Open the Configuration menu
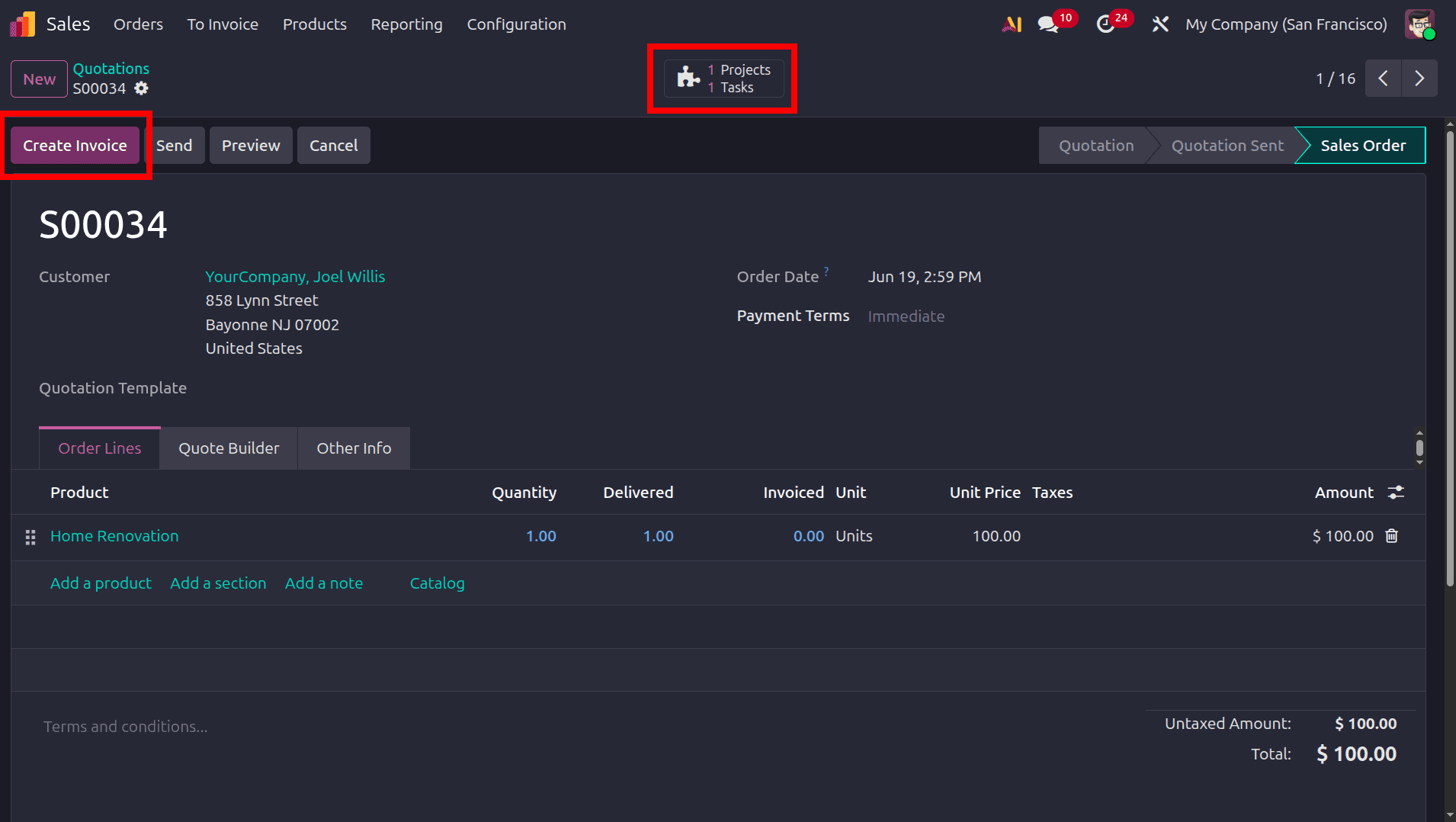The image size is (1456, 822). pyautogui.click(x=516, y=24)
